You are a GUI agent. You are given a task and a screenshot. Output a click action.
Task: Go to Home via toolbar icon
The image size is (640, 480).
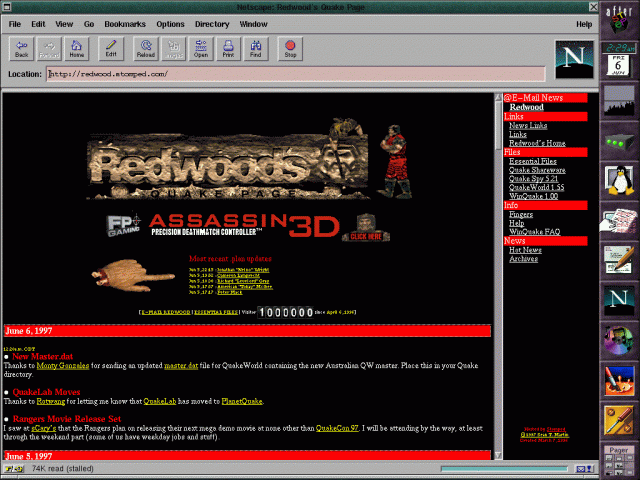[76, 47]
